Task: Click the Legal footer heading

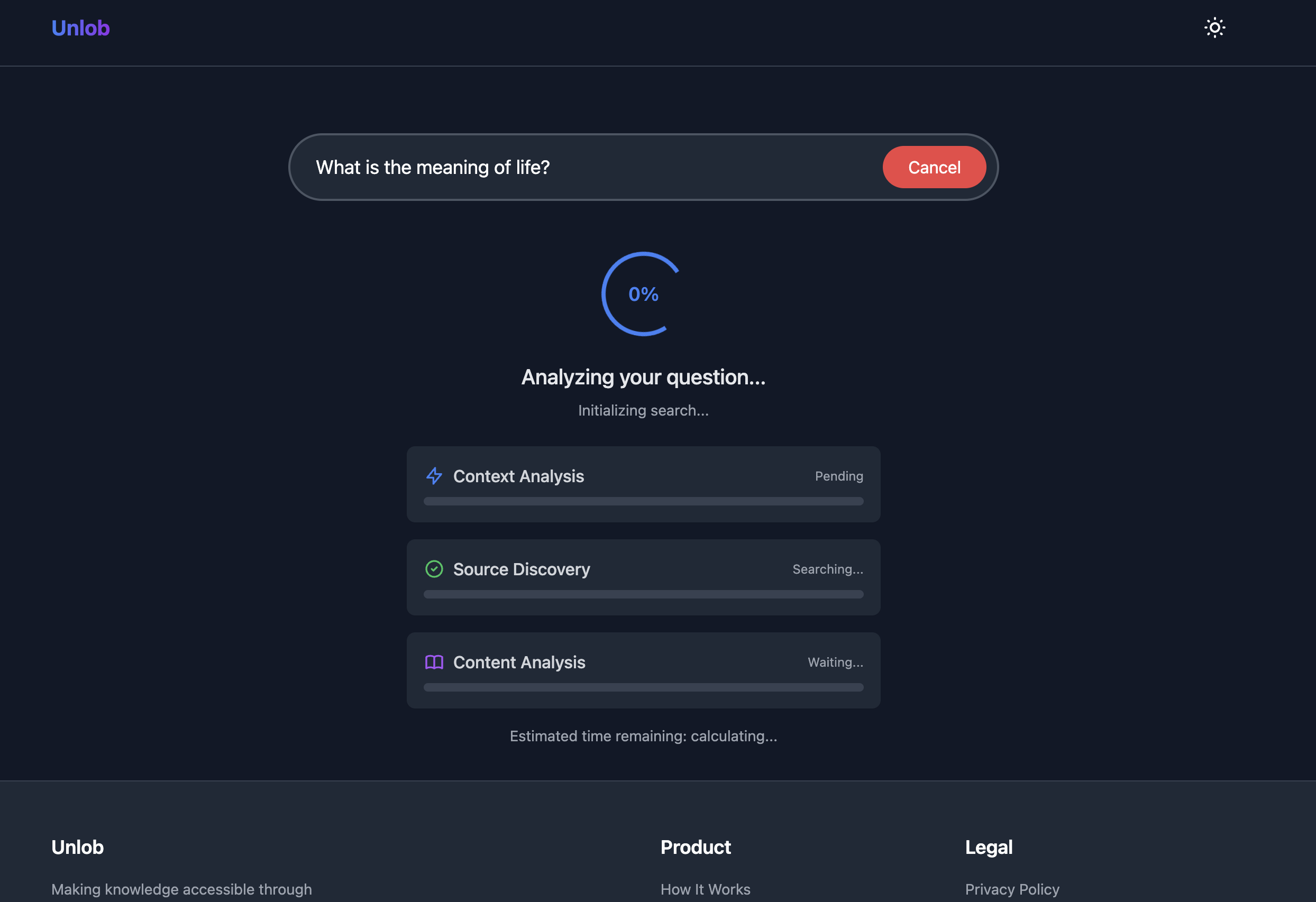Action: [x=989, y=847]
